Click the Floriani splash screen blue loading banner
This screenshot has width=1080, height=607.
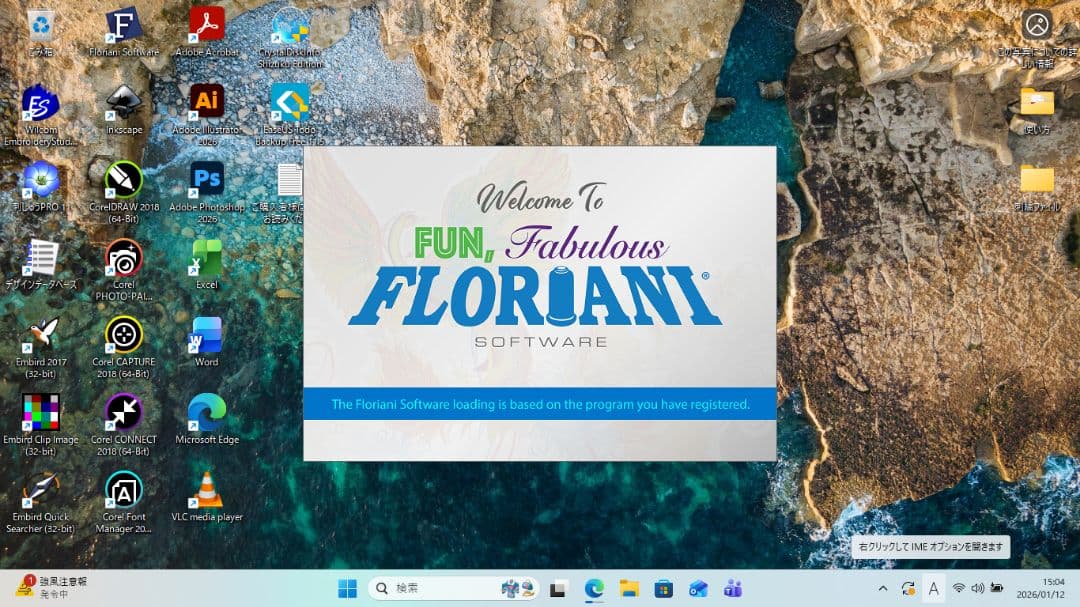pyautogui.click(x=540, y=404)
